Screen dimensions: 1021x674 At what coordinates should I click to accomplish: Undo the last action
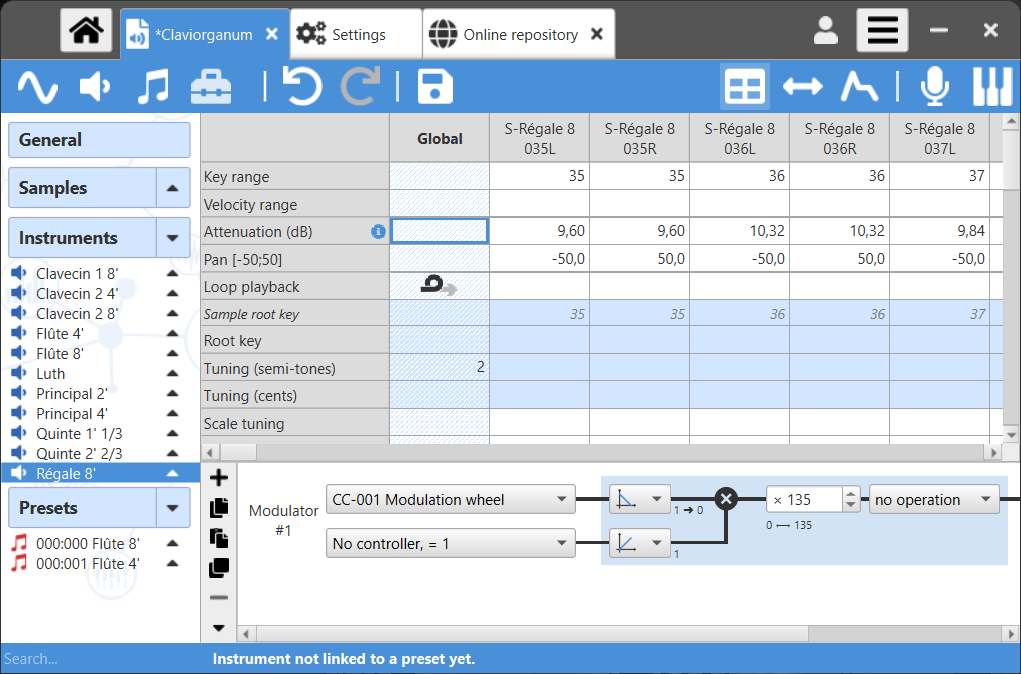tap(302, 87)
